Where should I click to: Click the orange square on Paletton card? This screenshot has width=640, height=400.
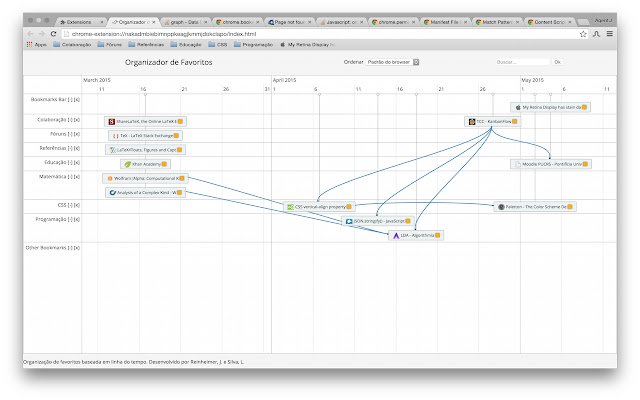click(x=570, y=207)
